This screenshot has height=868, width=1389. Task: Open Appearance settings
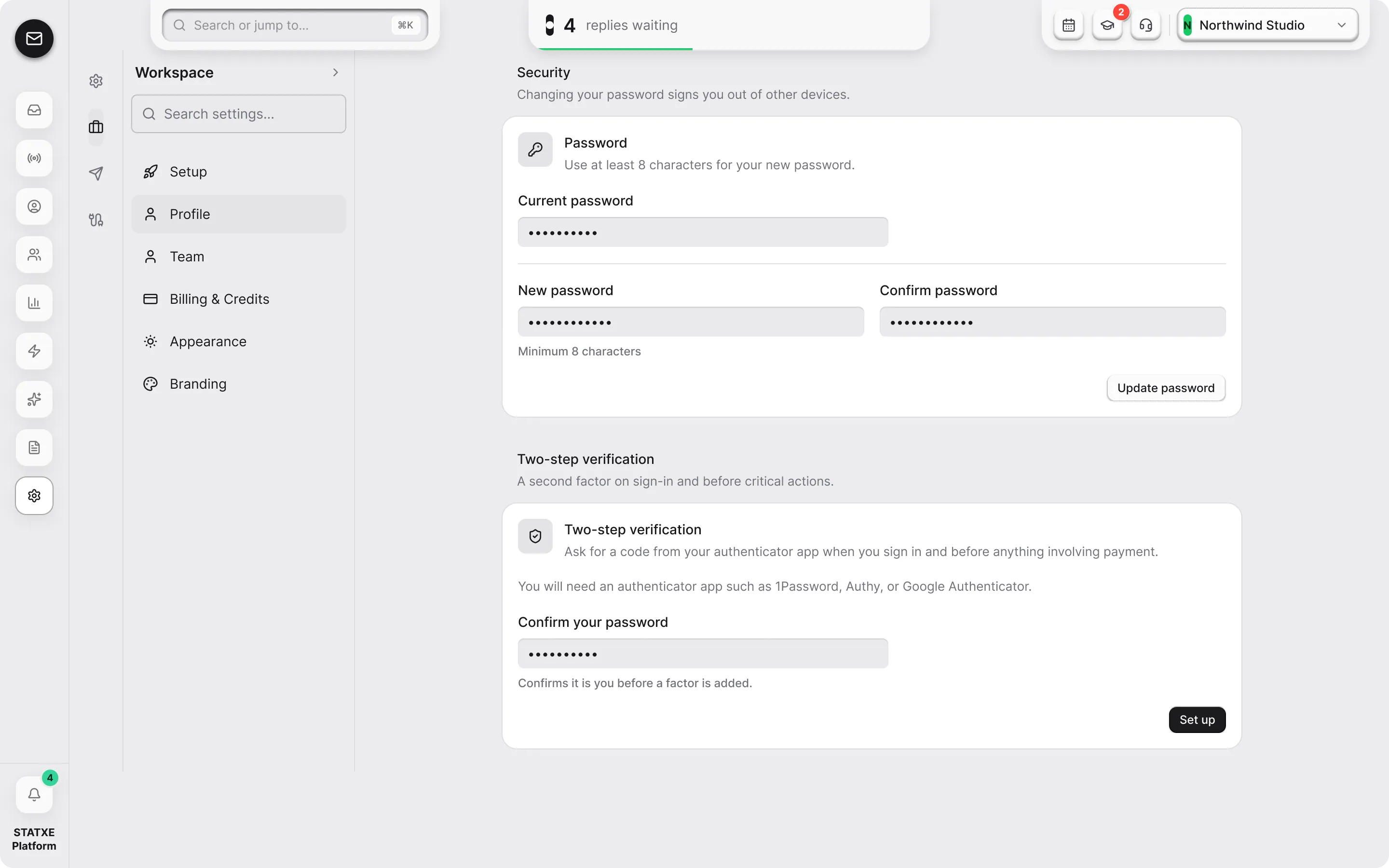238,341
